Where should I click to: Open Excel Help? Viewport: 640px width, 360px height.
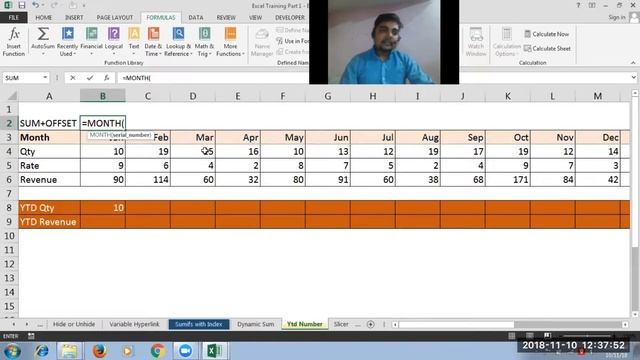[x=578, y=5]
